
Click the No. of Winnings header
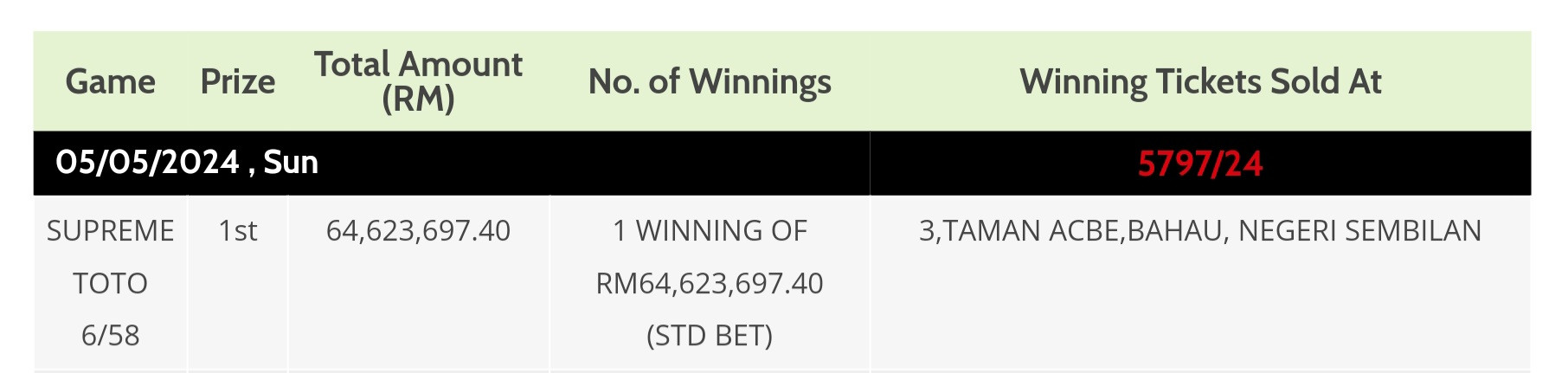(710, 81)
